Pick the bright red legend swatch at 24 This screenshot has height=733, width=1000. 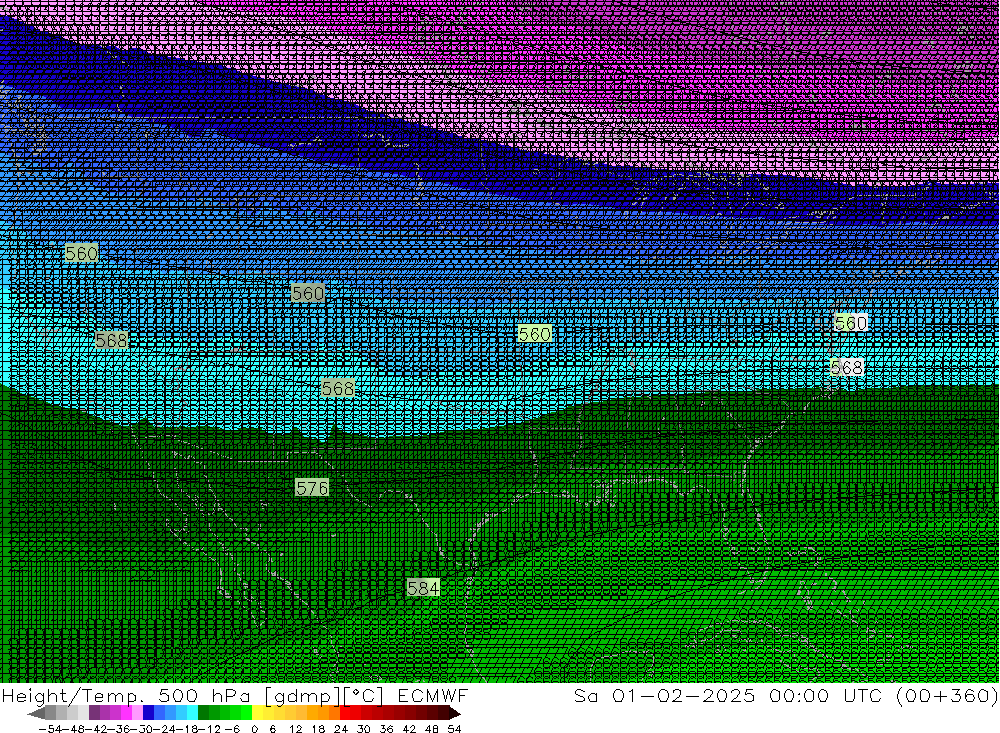pyautogui.click(x=345, y=714)
